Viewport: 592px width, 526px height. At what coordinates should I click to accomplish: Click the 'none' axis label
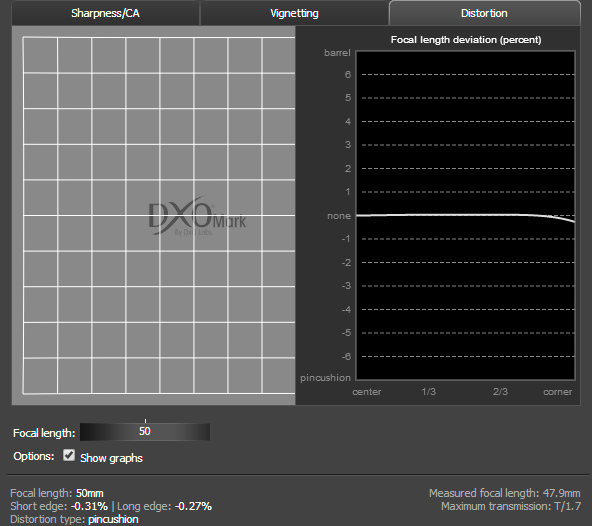(339, 216)
